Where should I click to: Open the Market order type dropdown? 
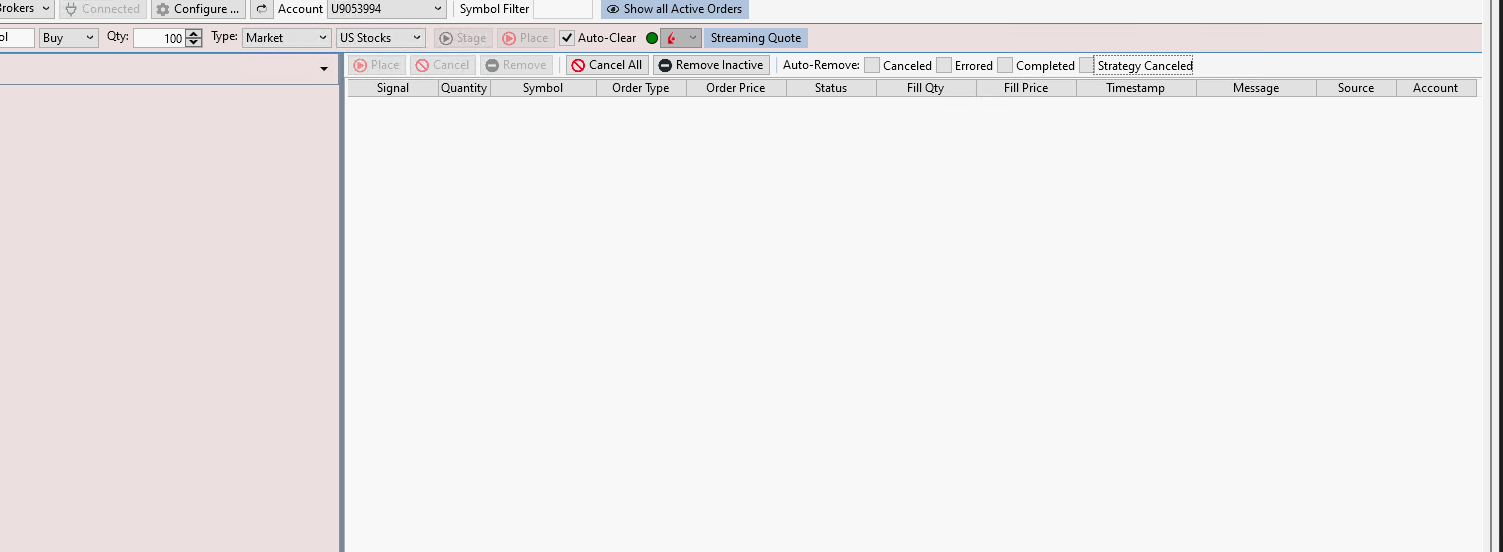coord(286,38)
